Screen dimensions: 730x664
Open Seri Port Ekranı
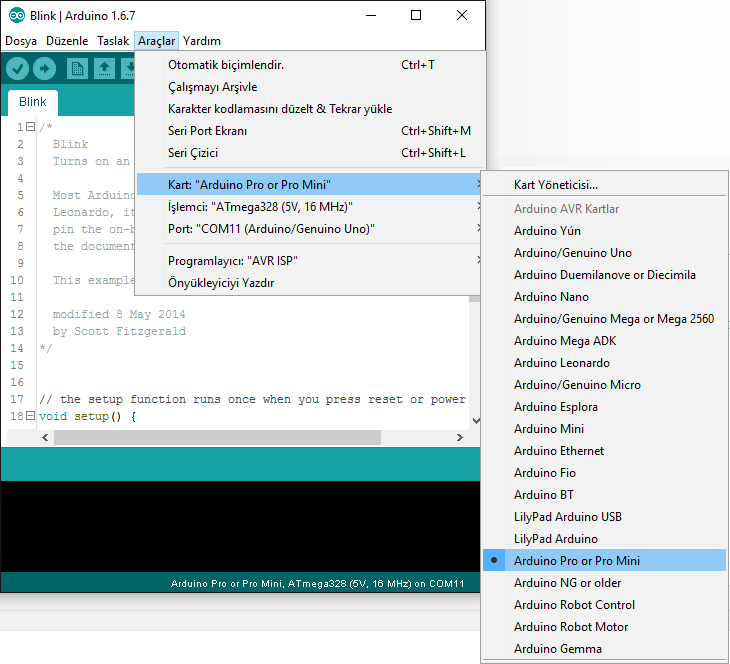[309, 130]
